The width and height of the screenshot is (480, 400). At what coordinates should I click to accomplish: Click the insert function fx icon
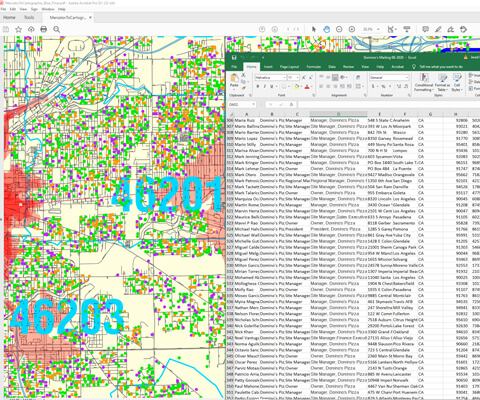pyautogui.click(x=291, y=104)
